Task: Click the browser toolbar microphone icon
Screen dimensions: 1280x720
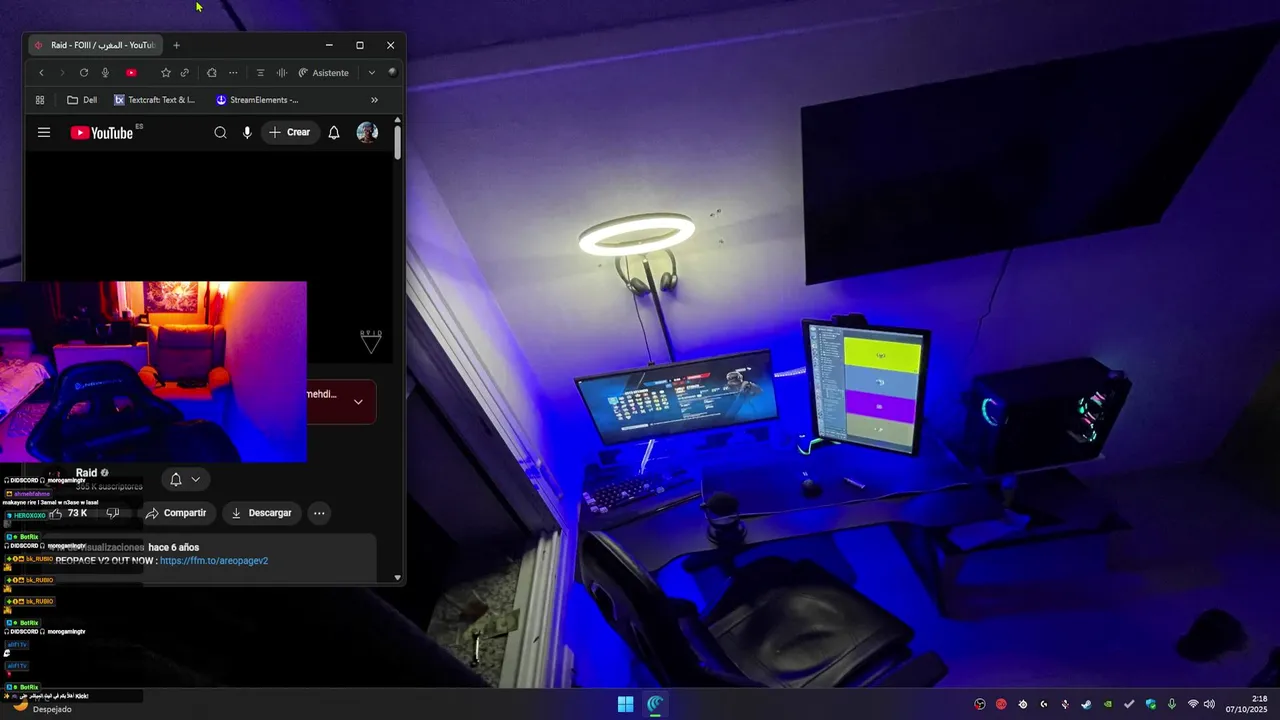Action: tap(105, 73)
